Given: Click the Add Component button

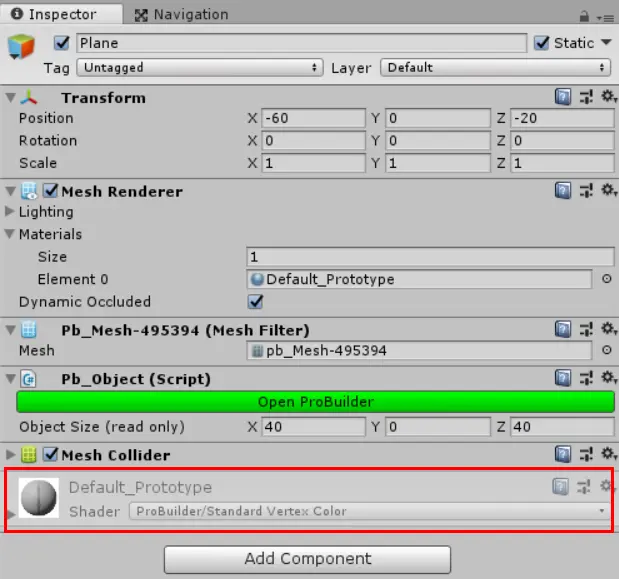Looking at the screenshot, I should (307, 559).
